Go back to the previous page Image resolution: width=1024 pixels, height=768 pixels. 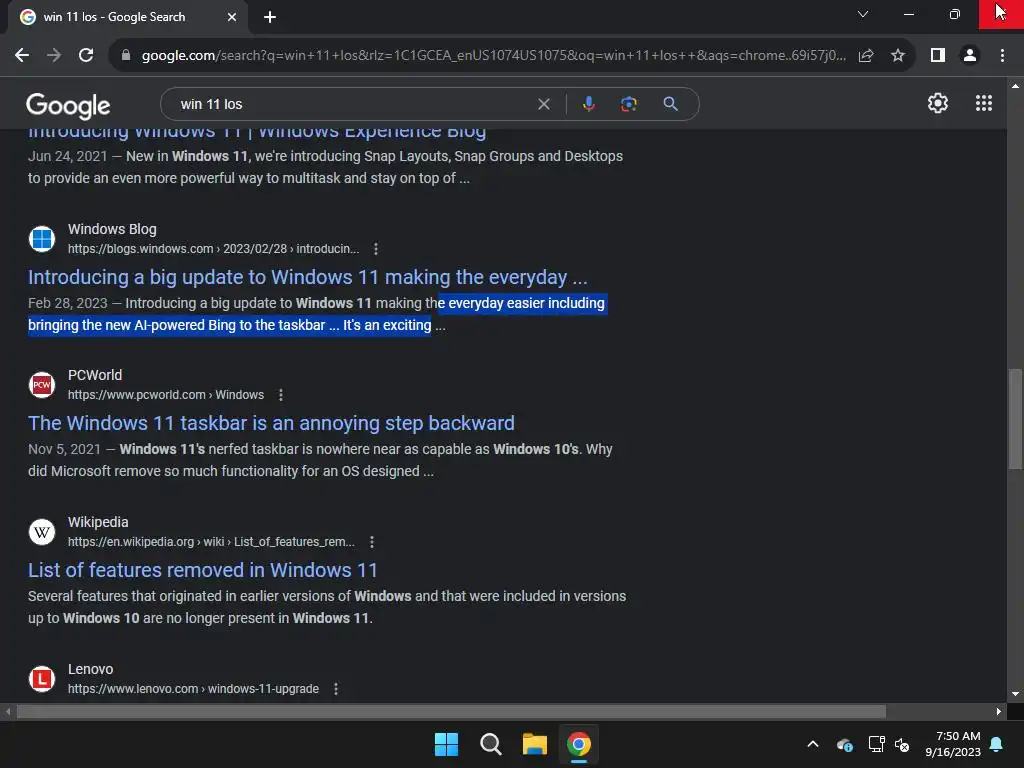pos(22,56)
